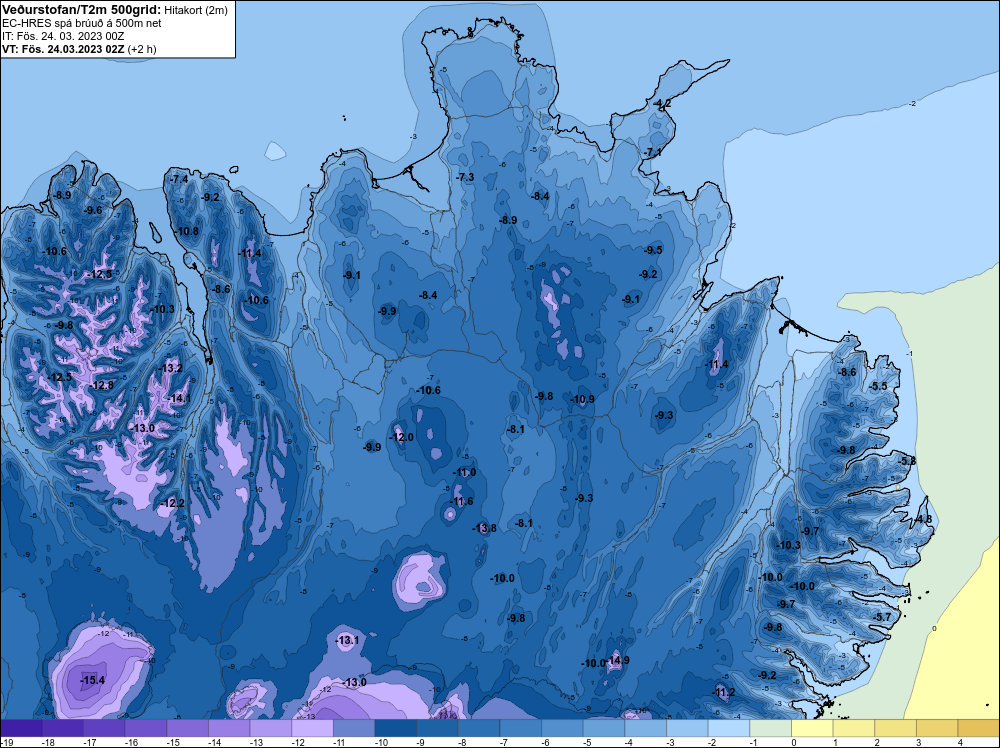This screenshot has height=748, width=1000.
Task: Click the -4.8 temperature label
Action: [x=923, y=519]
